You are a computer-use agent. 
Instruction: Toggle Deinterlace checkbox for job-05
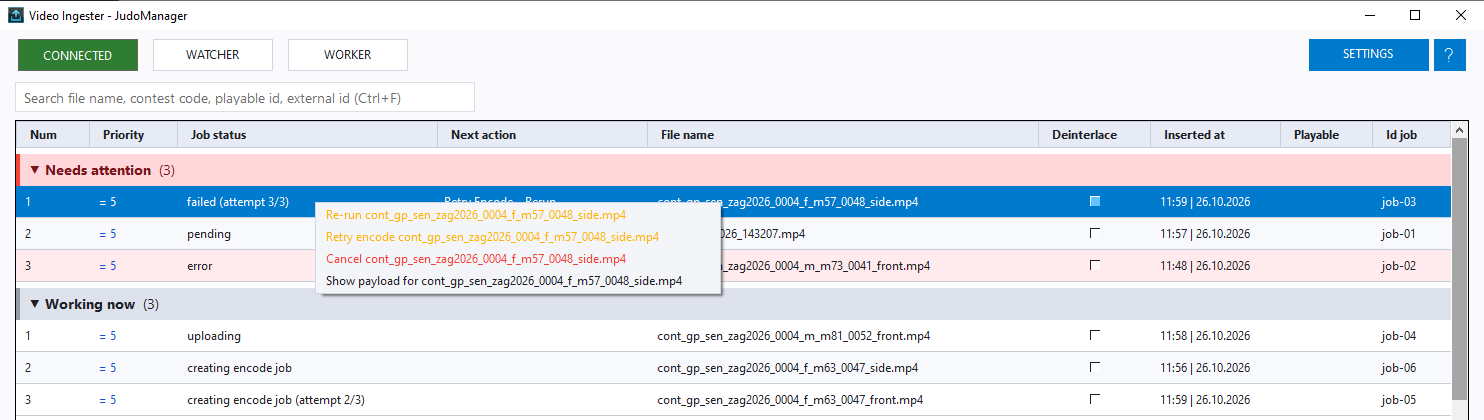pyautogui.click(x=1095, y=400)
